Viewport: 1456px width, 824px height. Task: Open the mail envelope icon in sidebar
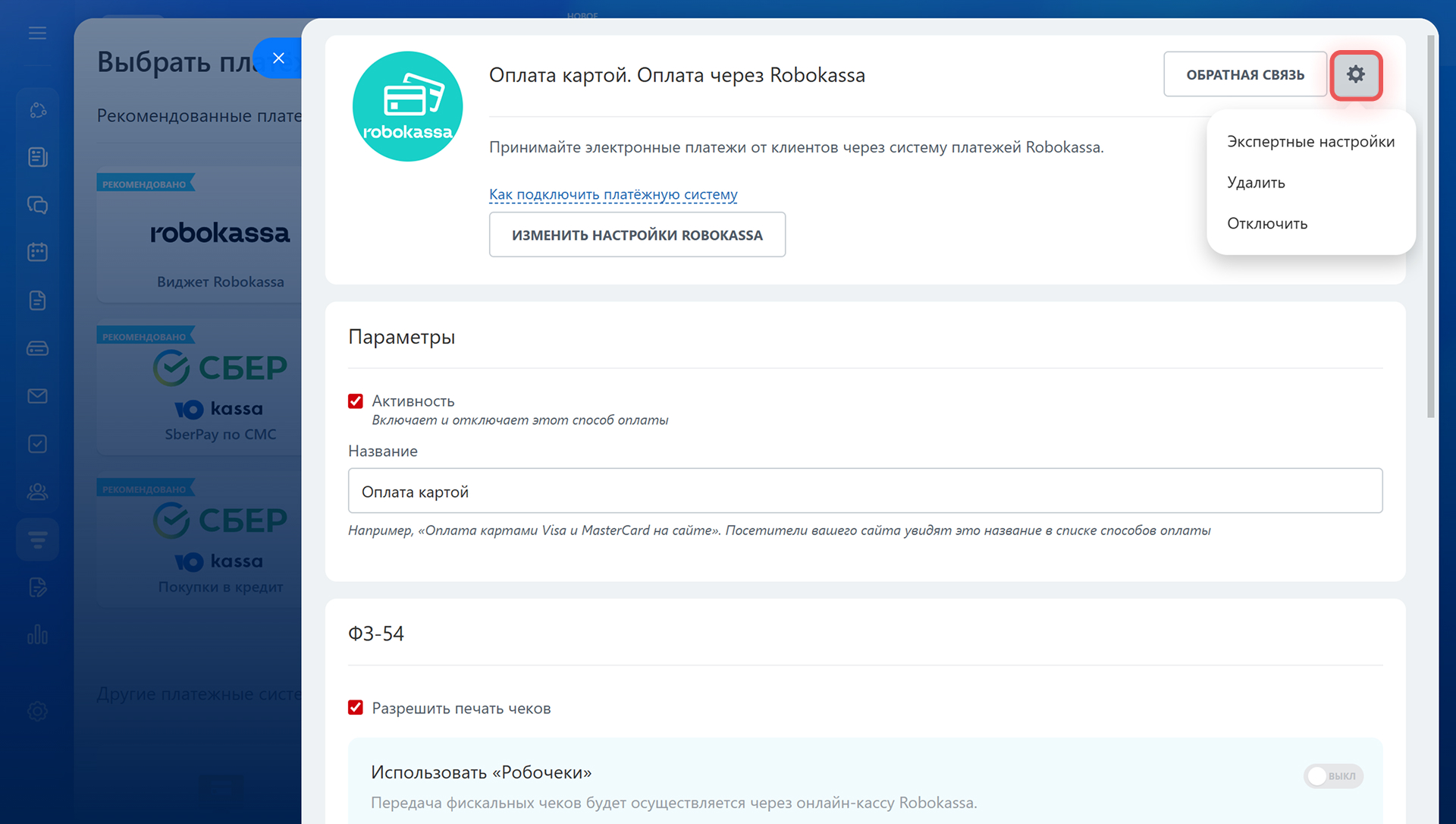[37, 396]
